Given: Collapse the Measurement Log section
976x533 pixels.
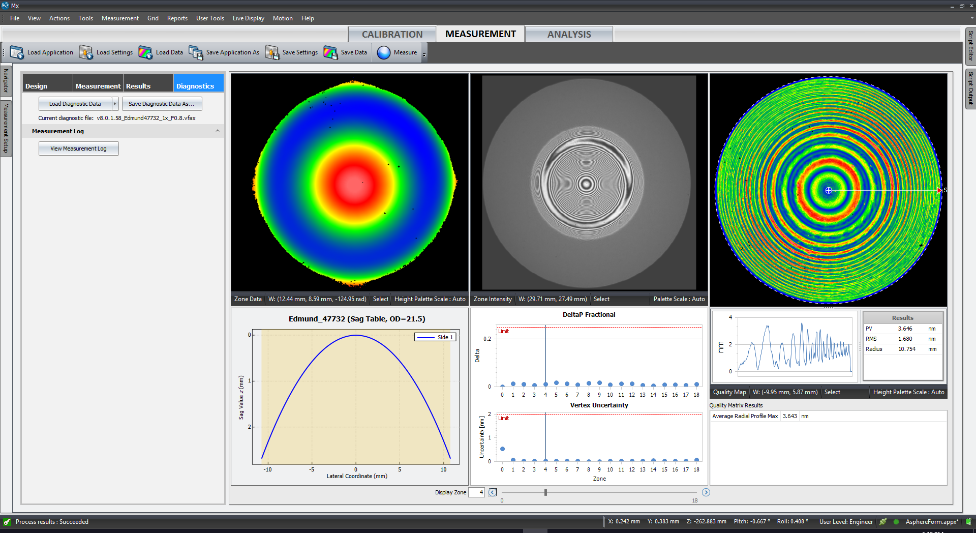Looking at the screenshot, I should coord(218,131).
